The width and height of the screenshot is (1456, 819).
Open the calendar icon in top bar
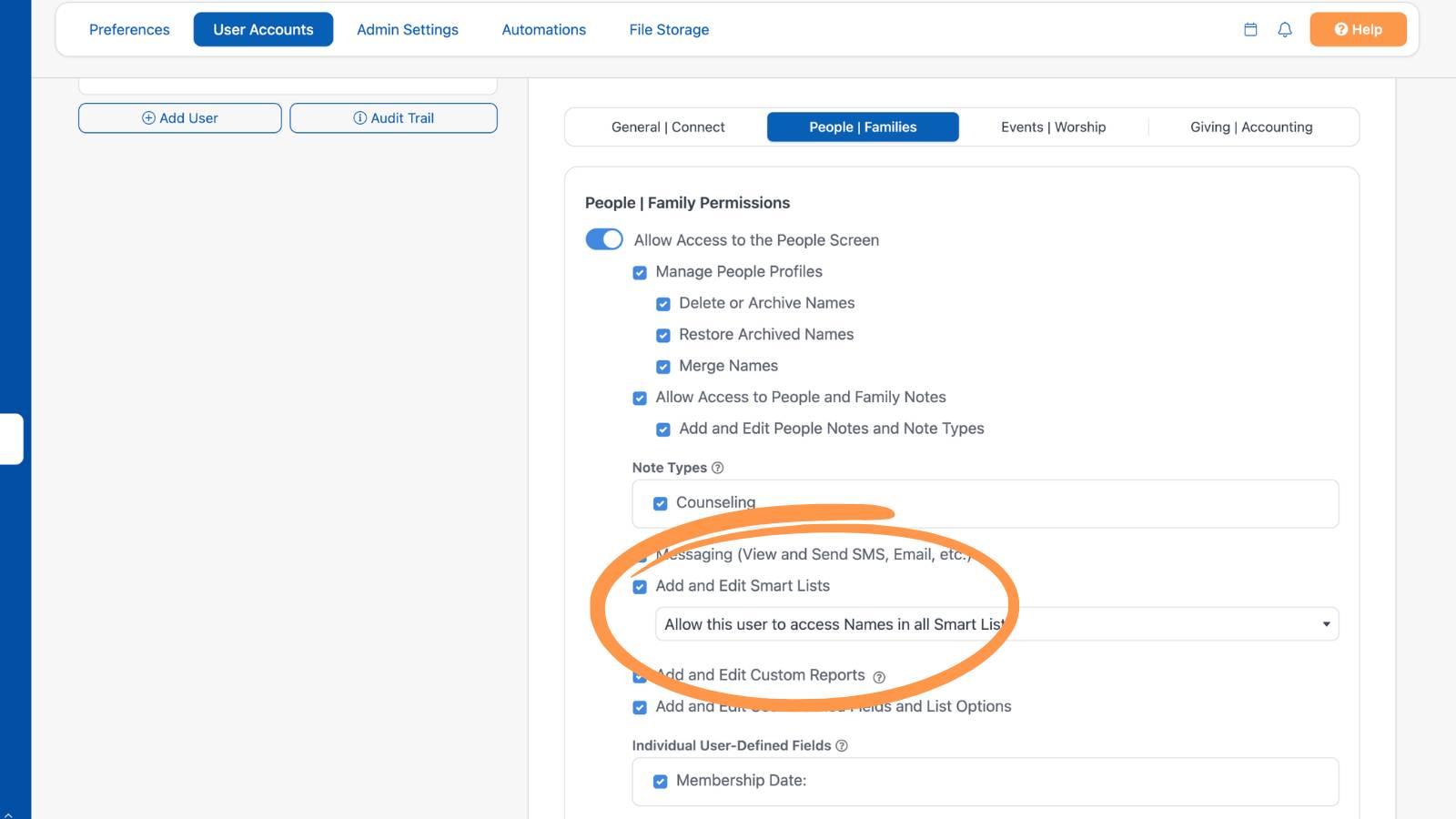point(1250,29)
